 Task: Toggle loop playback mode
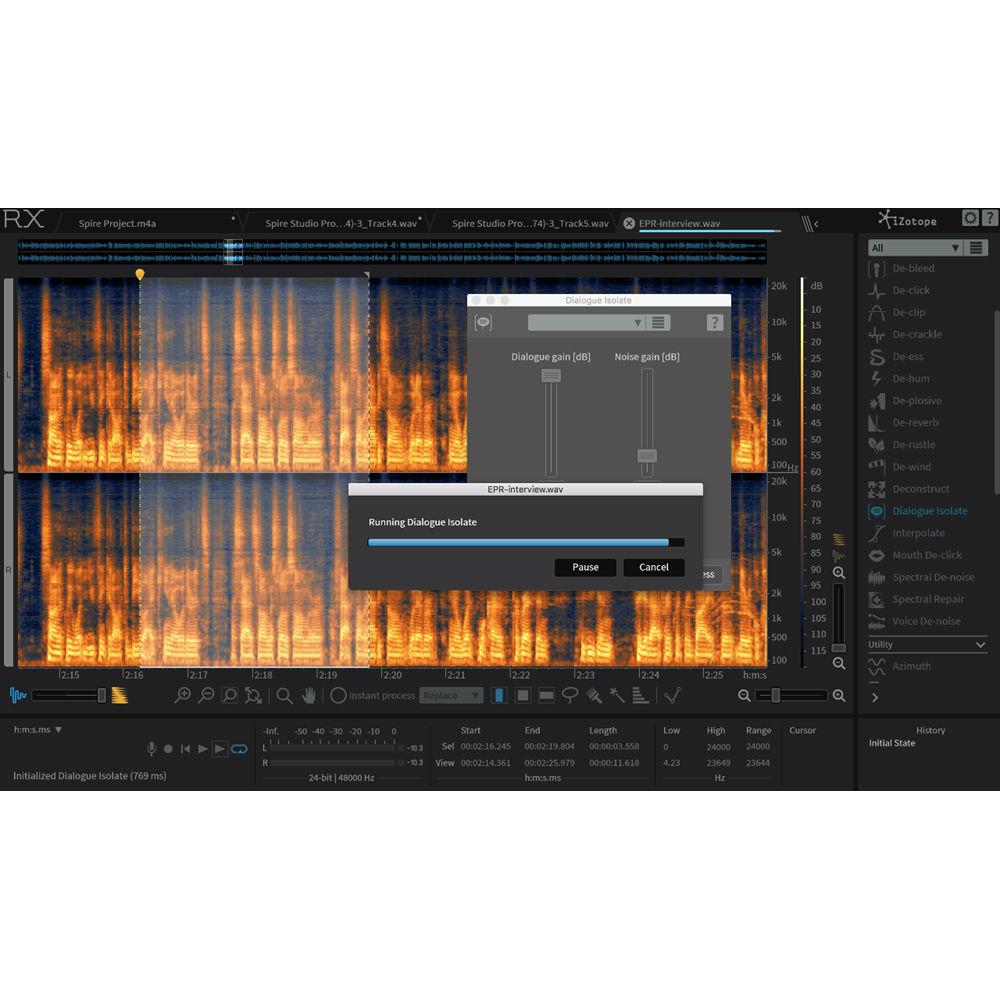237,747
